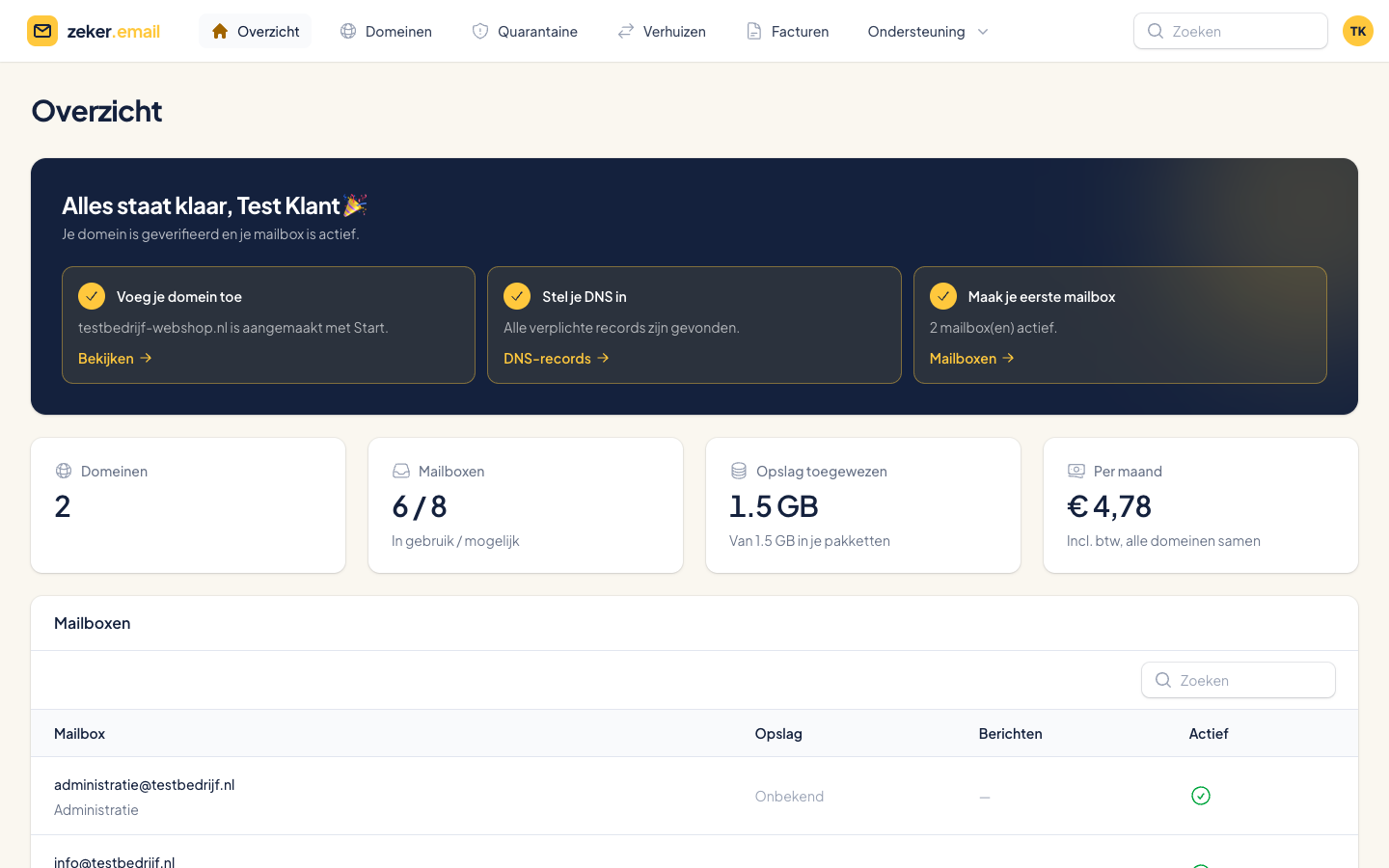Select administratie@testbedrijf.nl mailbox address

click(x=145, y=785)
